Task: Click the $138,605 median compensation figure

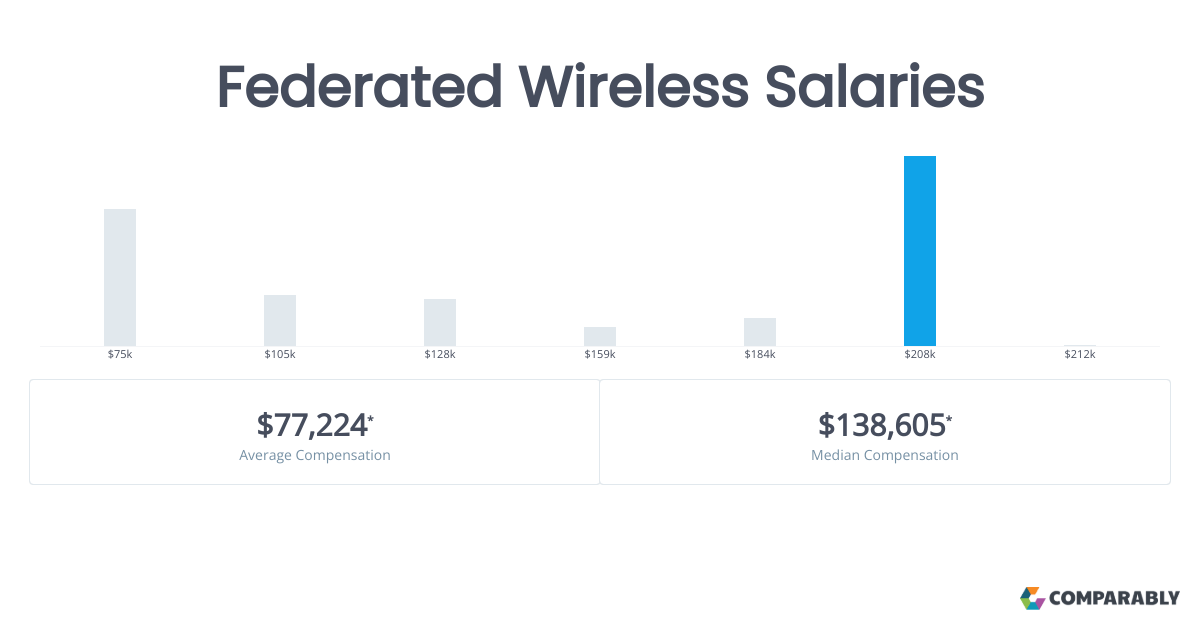Action: coord(882,425)
